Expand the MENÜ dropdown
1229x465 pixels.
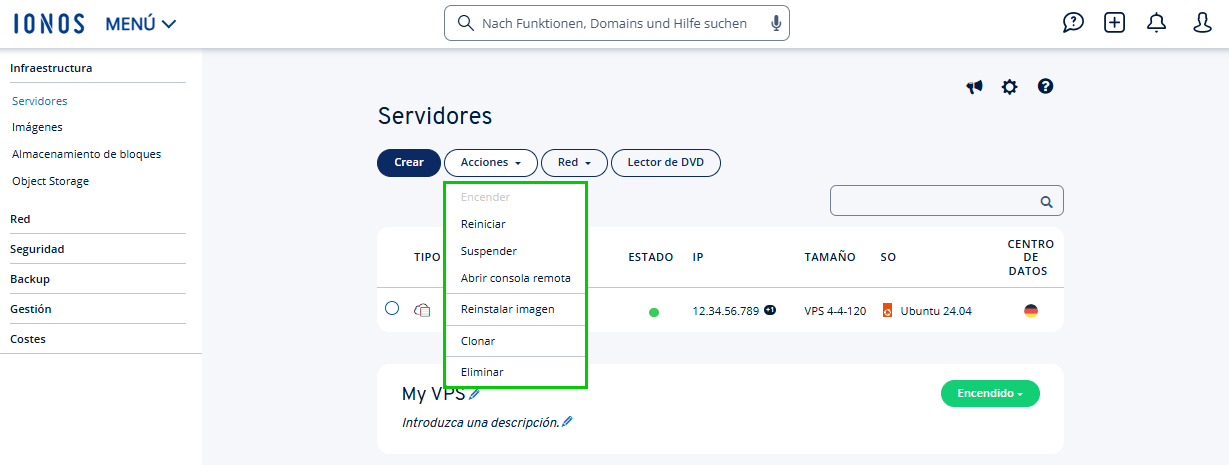(x=140, y=24)
